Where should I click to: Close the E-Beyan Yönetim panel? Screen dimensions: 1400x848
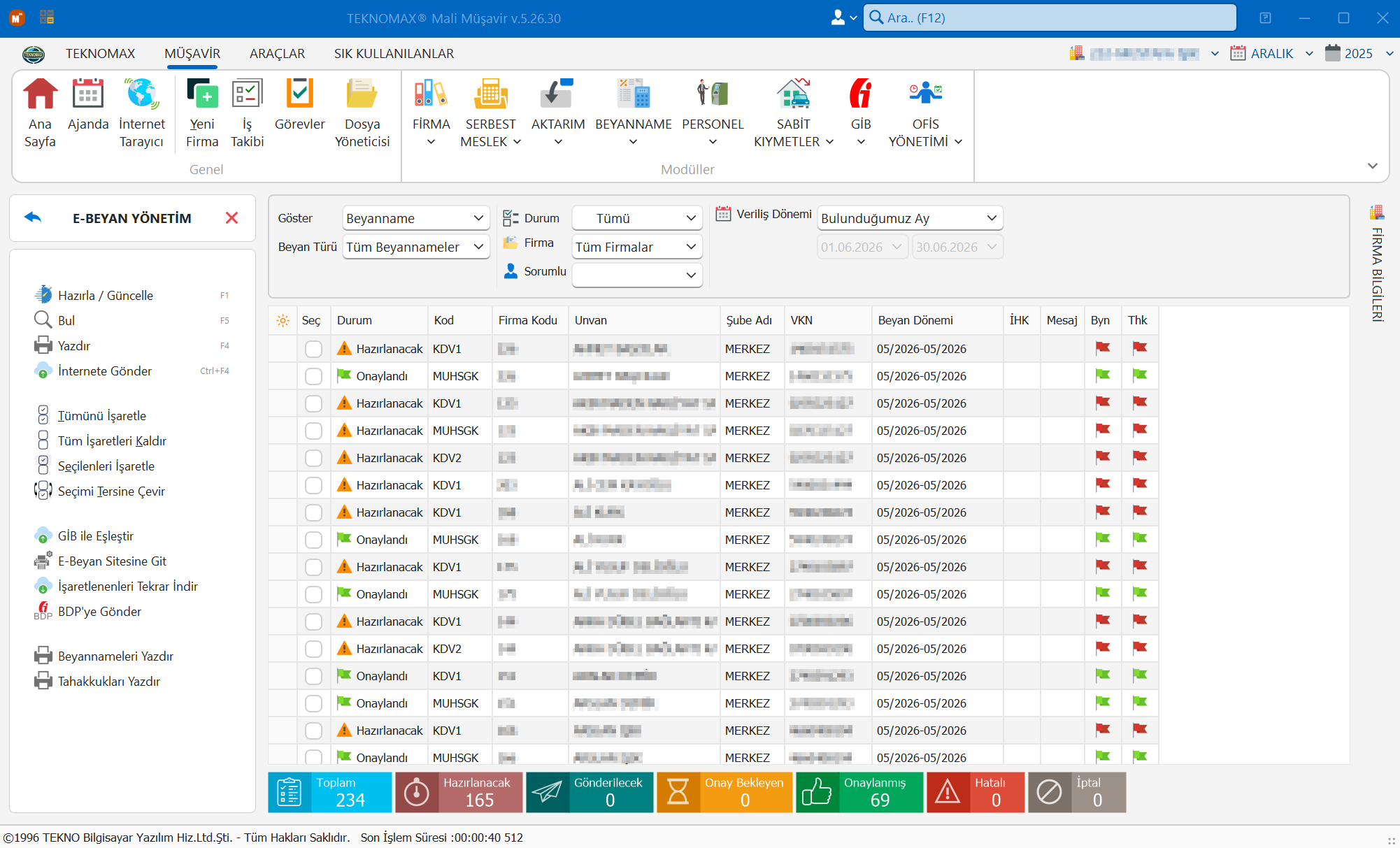pos(231,218)
